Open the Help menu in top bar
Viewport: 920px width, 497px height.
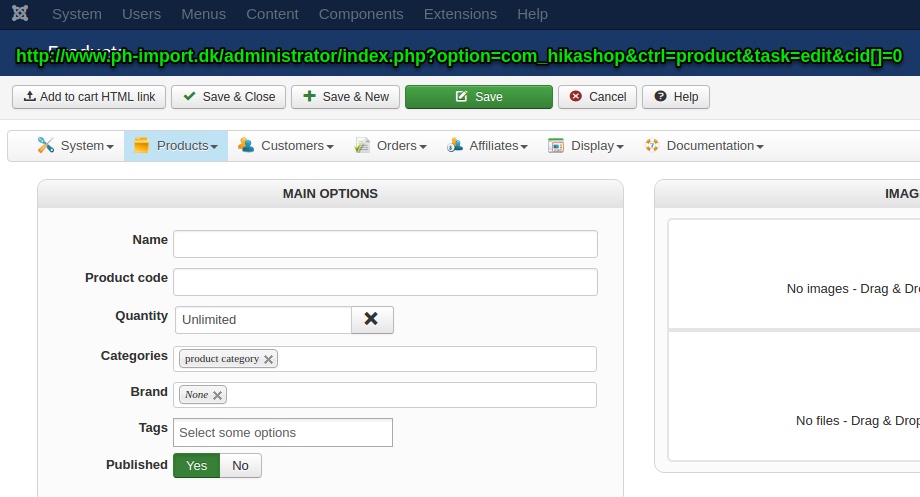(532, 14)
